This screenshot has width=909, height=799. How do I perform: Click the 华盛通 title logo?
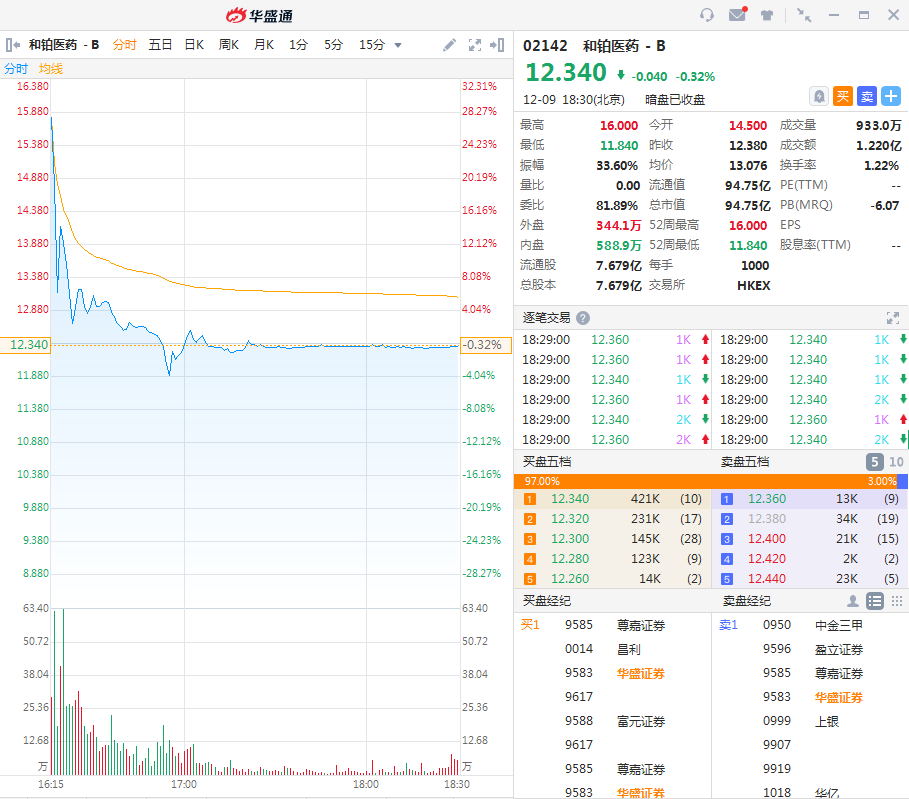click(259, 16)
